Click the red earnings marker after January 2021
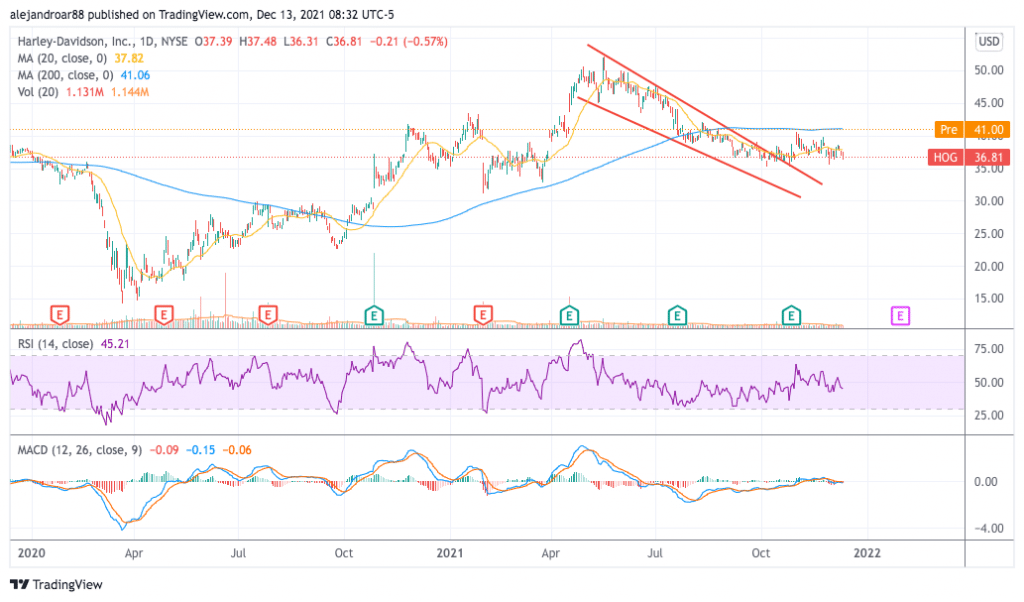The image size is (1024, 602). 483,316
